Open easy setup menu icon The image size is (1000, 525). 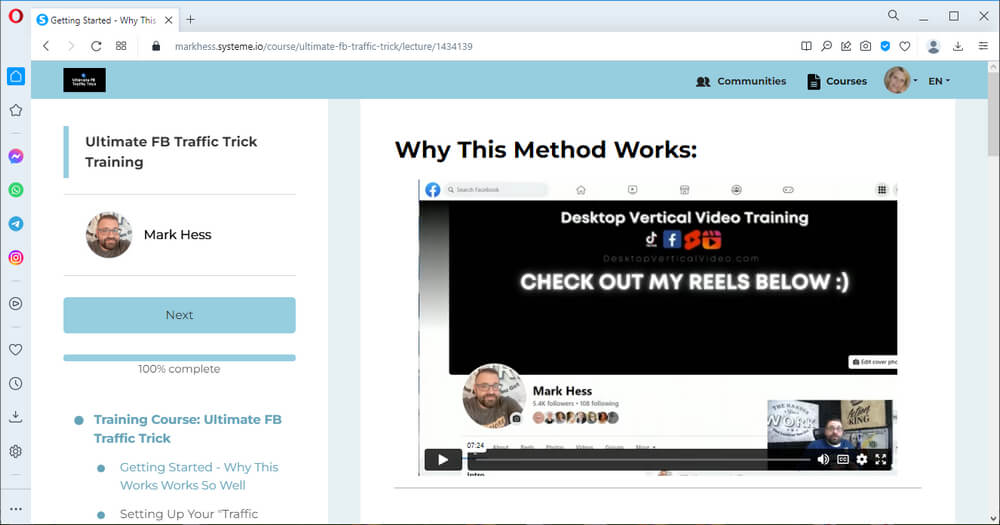[x=983, y=46]
